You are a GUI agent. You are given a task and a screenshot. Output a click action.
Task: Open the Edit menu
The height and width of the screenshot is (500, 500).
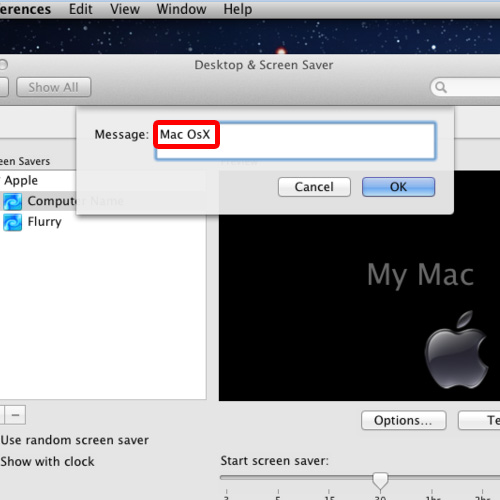click(x=80, y=9)
